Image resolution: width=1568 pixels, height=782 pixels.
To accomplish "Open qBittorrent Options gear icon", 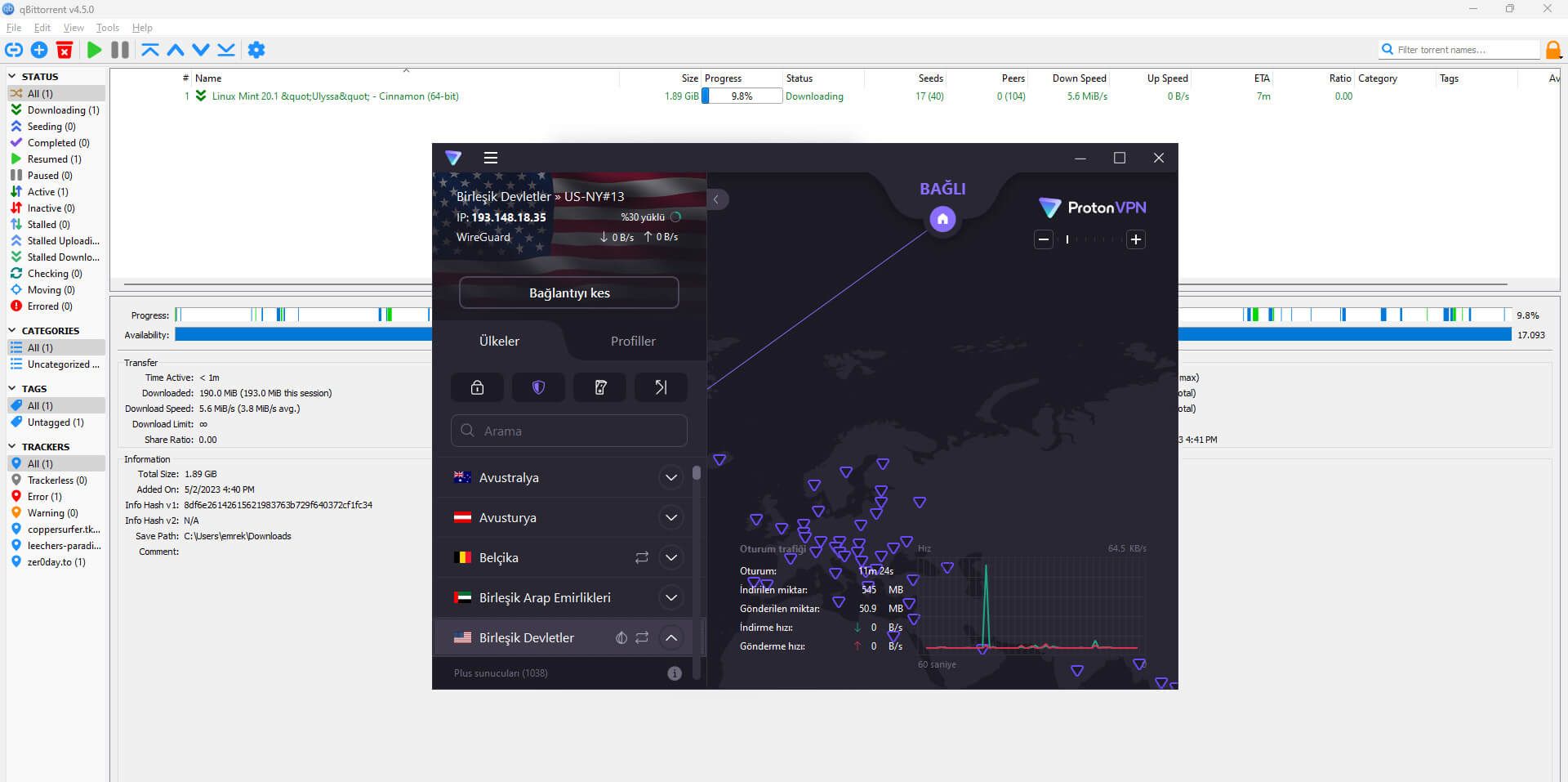I will (x=256, y=50).
